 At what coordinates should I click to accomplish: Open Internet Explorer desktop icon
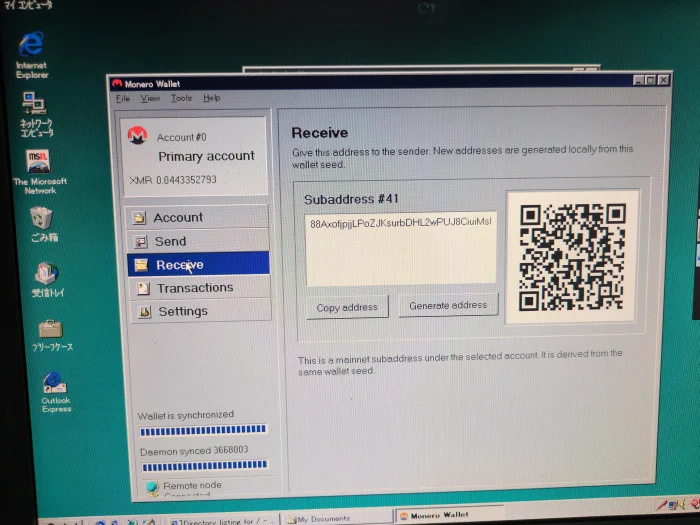click(31, 54)
